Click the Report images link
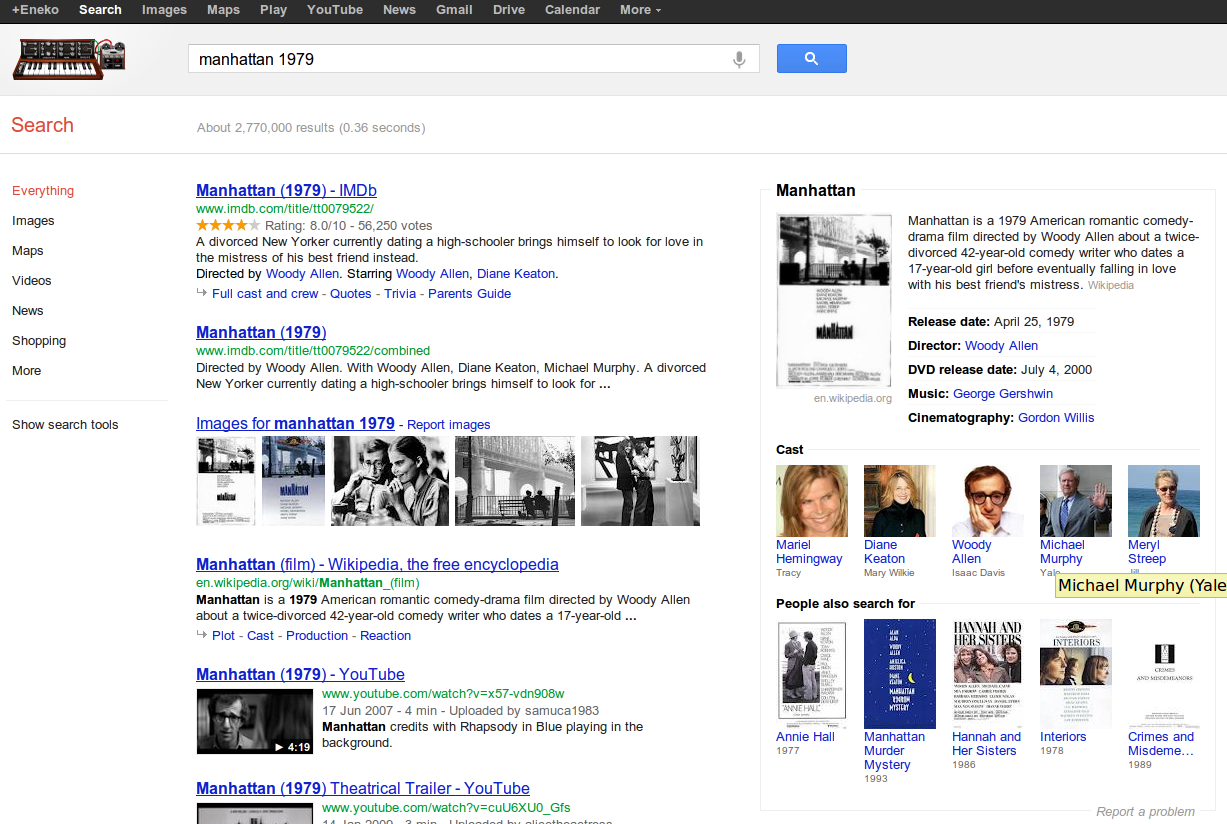Viewport: 1227px width, 824px height. coord(449,425)
